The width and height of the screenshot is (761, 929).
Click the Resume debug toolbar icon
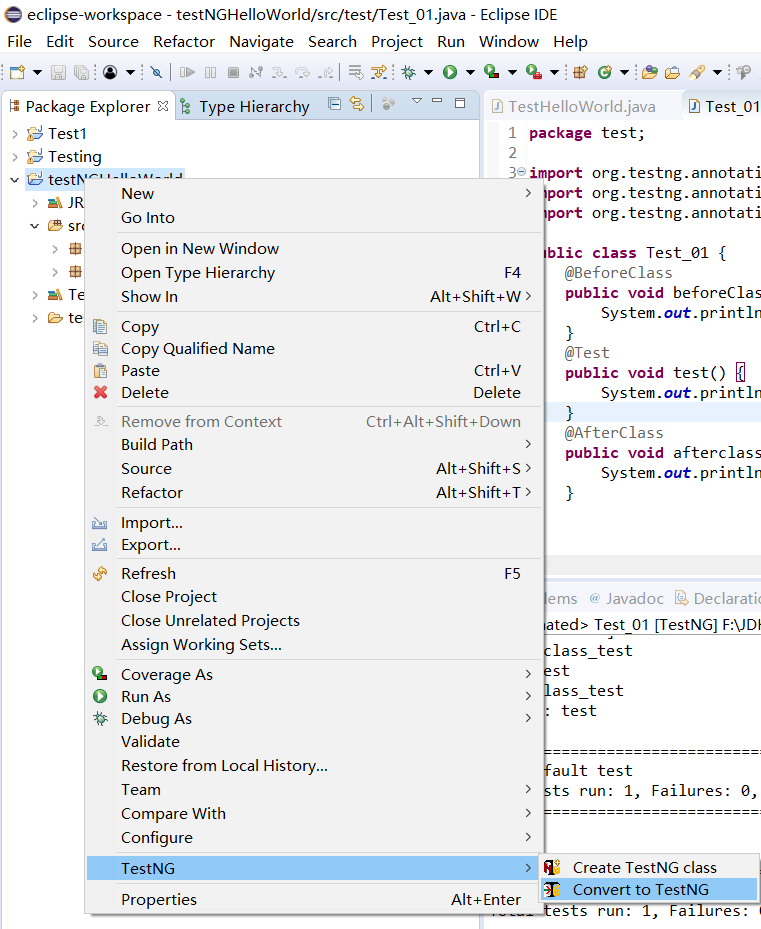187,72
